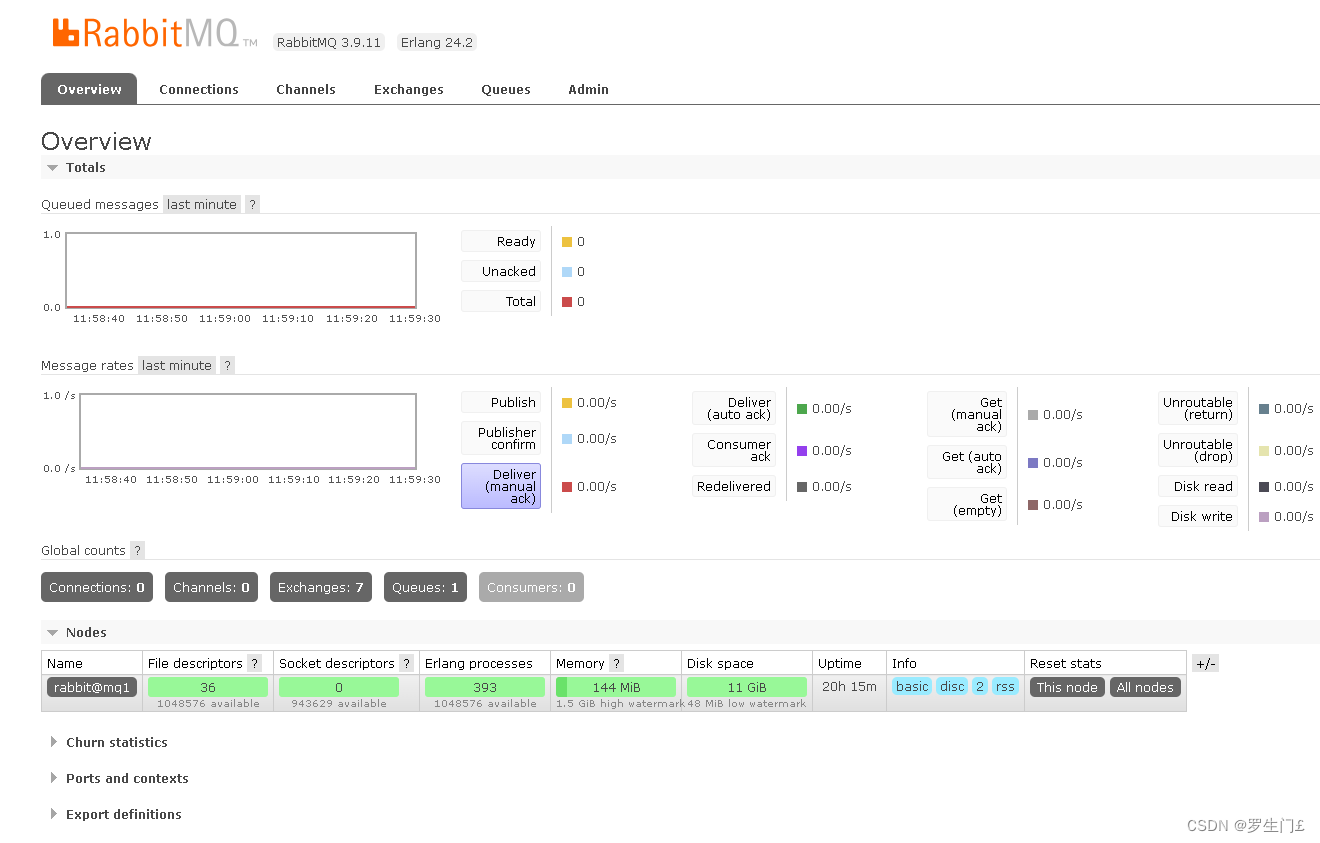Screen dimensions: 1320x843
Task: Click the 144 MiB memory usage bar
Action: tap(616, 687)
